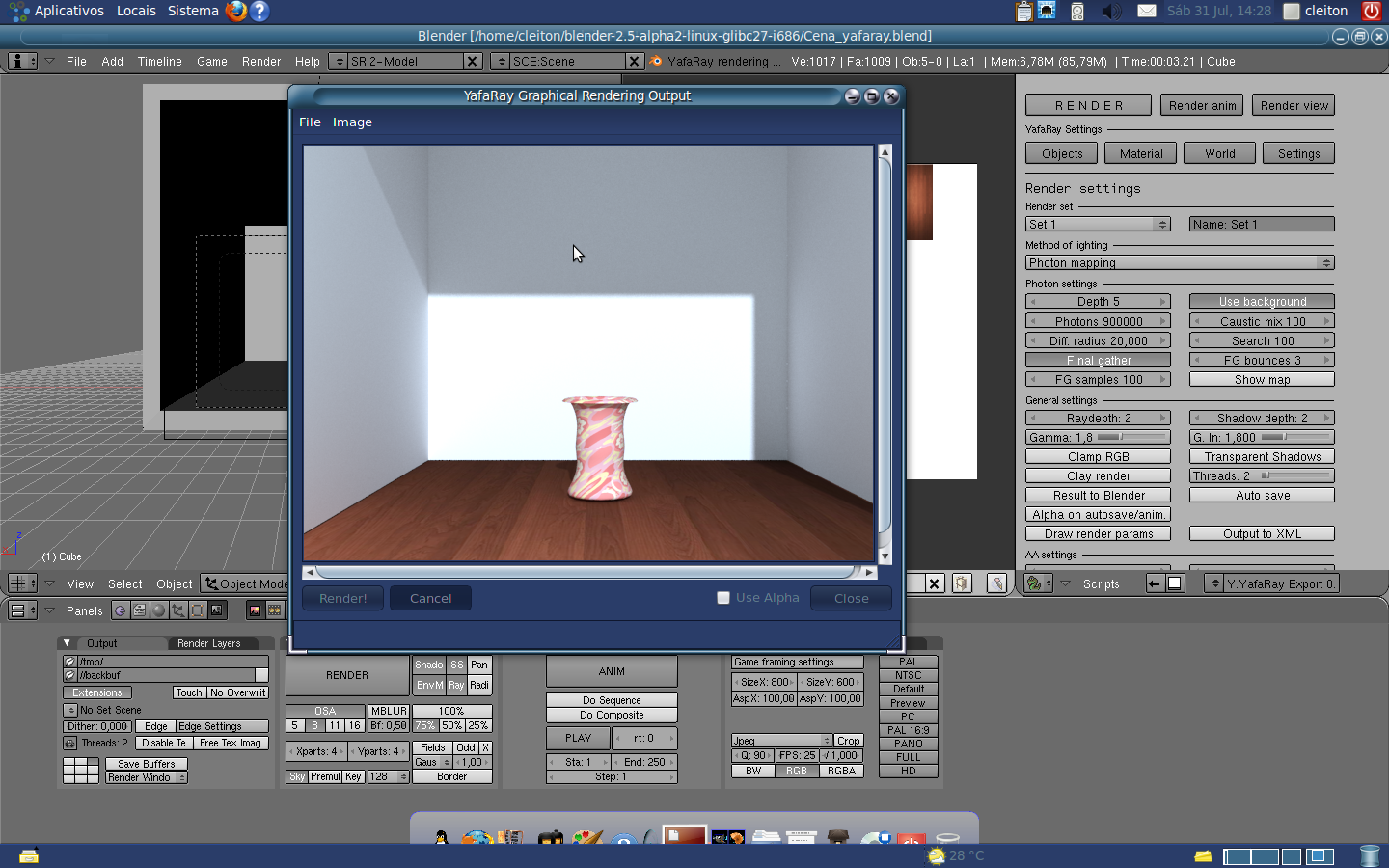This screenshot has width=1389, height=868.
Task: Adjust the Gamma 1,8 slider
Action: [x=1098, y=437]
